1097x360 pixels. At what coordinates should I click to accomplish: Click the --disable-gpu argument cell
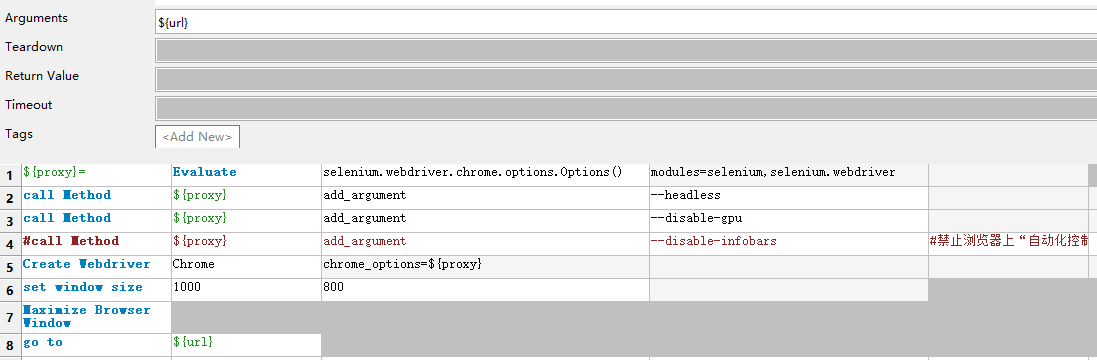[789, 221]
